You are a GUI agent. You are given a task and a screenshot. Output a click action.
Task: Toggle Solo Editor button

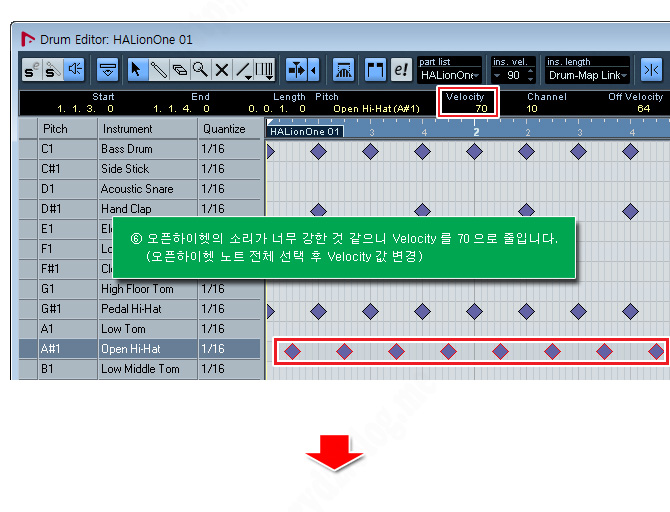coord(32,69)
